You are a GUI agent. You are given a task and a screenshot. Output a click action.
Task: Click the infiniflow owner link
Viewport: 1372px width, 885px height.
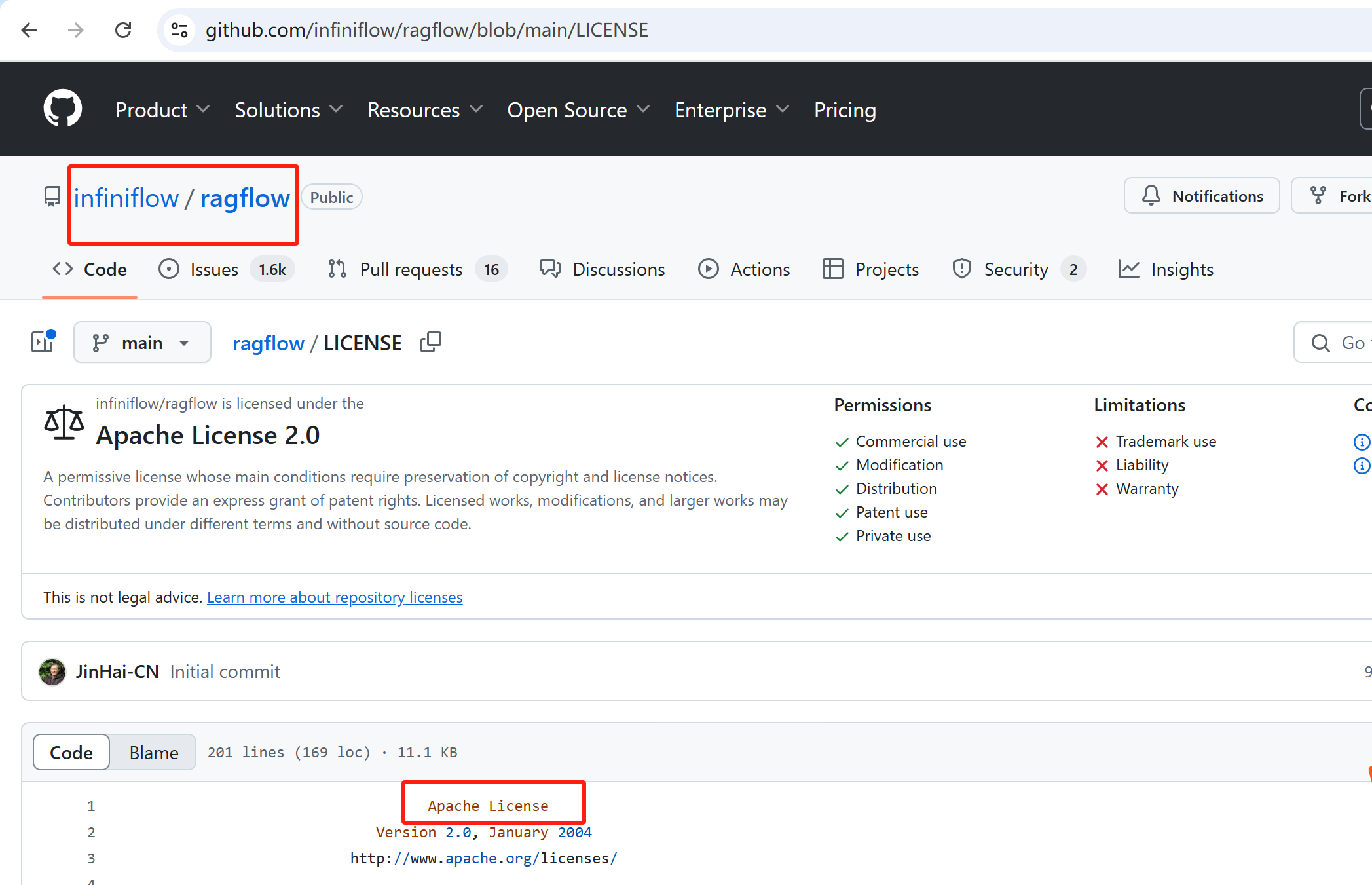click(126, 198)
